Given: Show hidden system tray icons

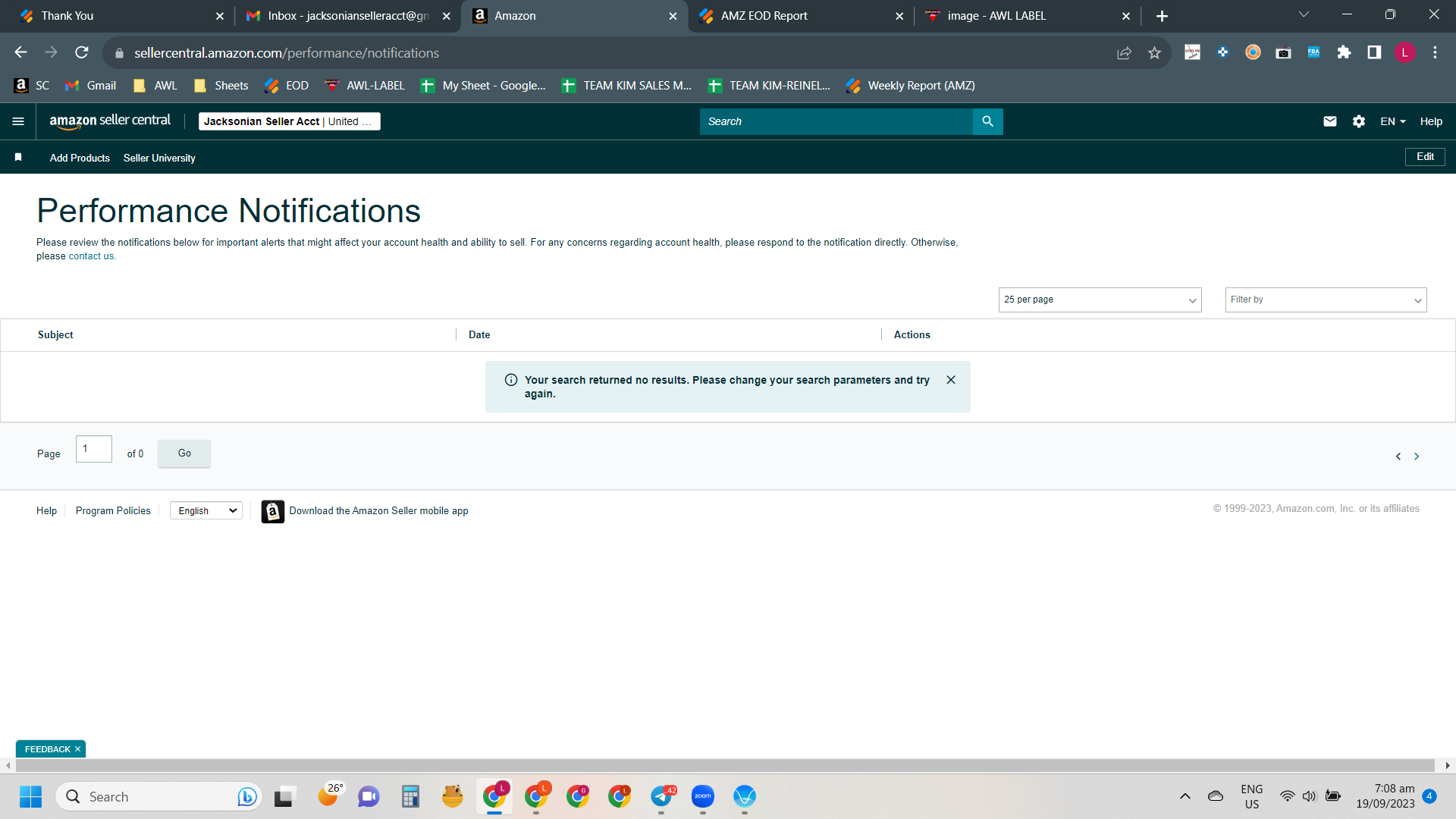Looking at the screenshot, I should (x=1185, y=796).
